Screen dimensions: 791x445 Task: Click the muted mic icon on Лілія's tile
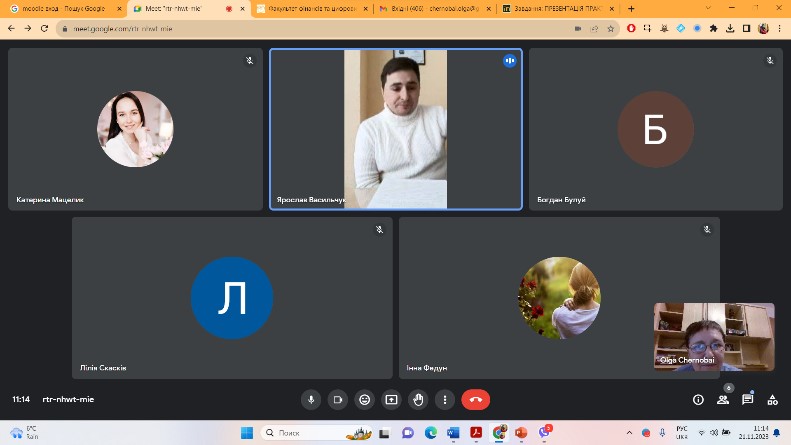point(379,230)
